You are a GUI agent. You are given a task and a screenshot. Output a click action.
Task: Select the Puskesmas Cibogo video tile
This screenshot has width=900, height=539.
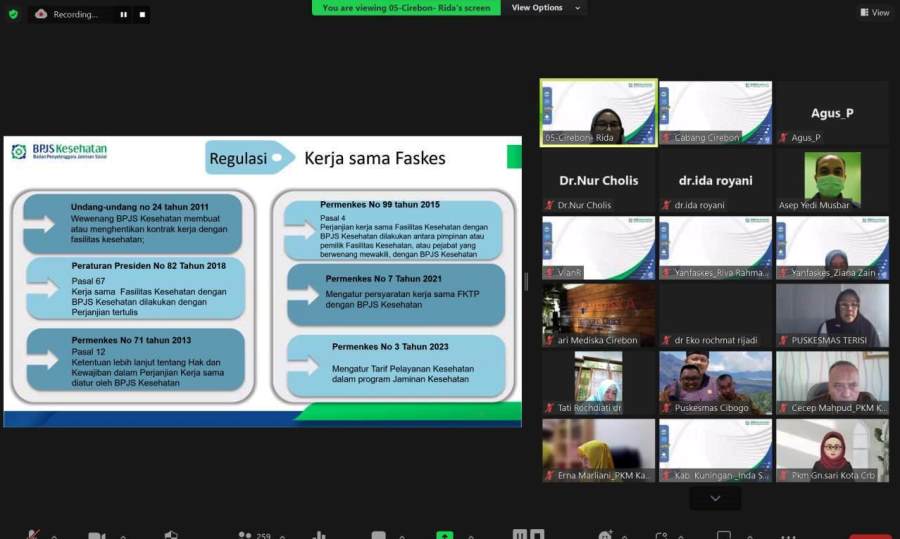[715, 383]
